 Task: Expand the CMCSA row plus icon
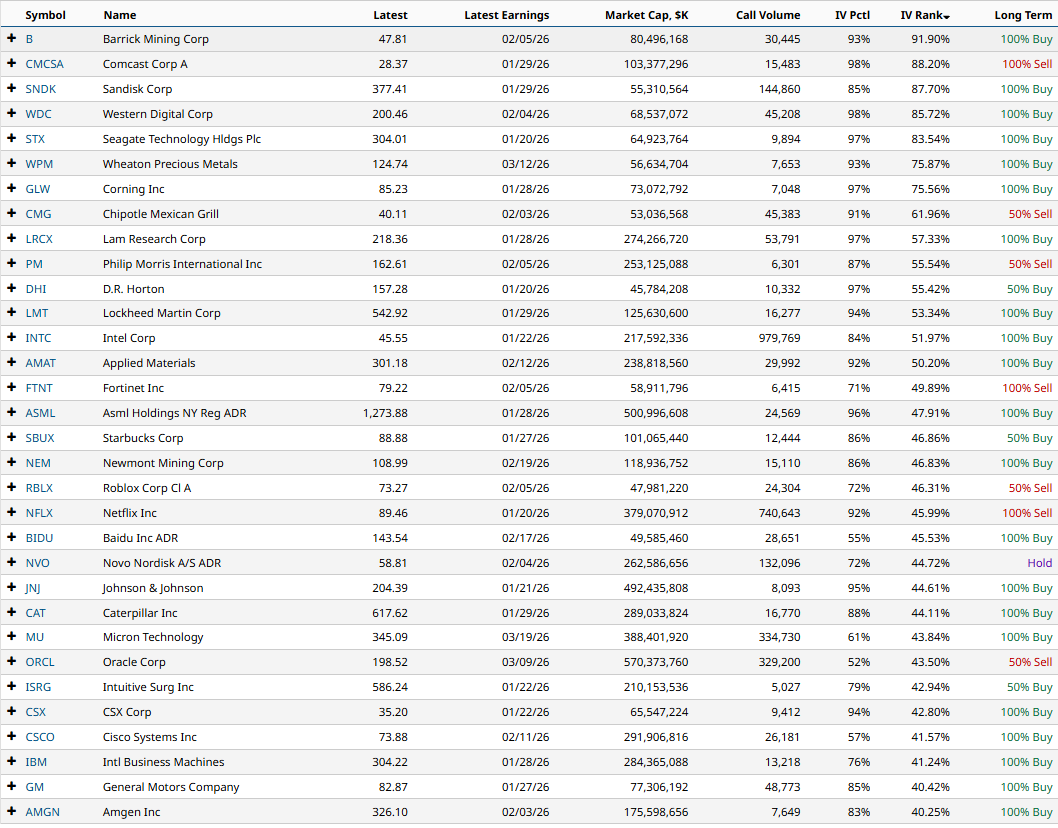(11, 63)
